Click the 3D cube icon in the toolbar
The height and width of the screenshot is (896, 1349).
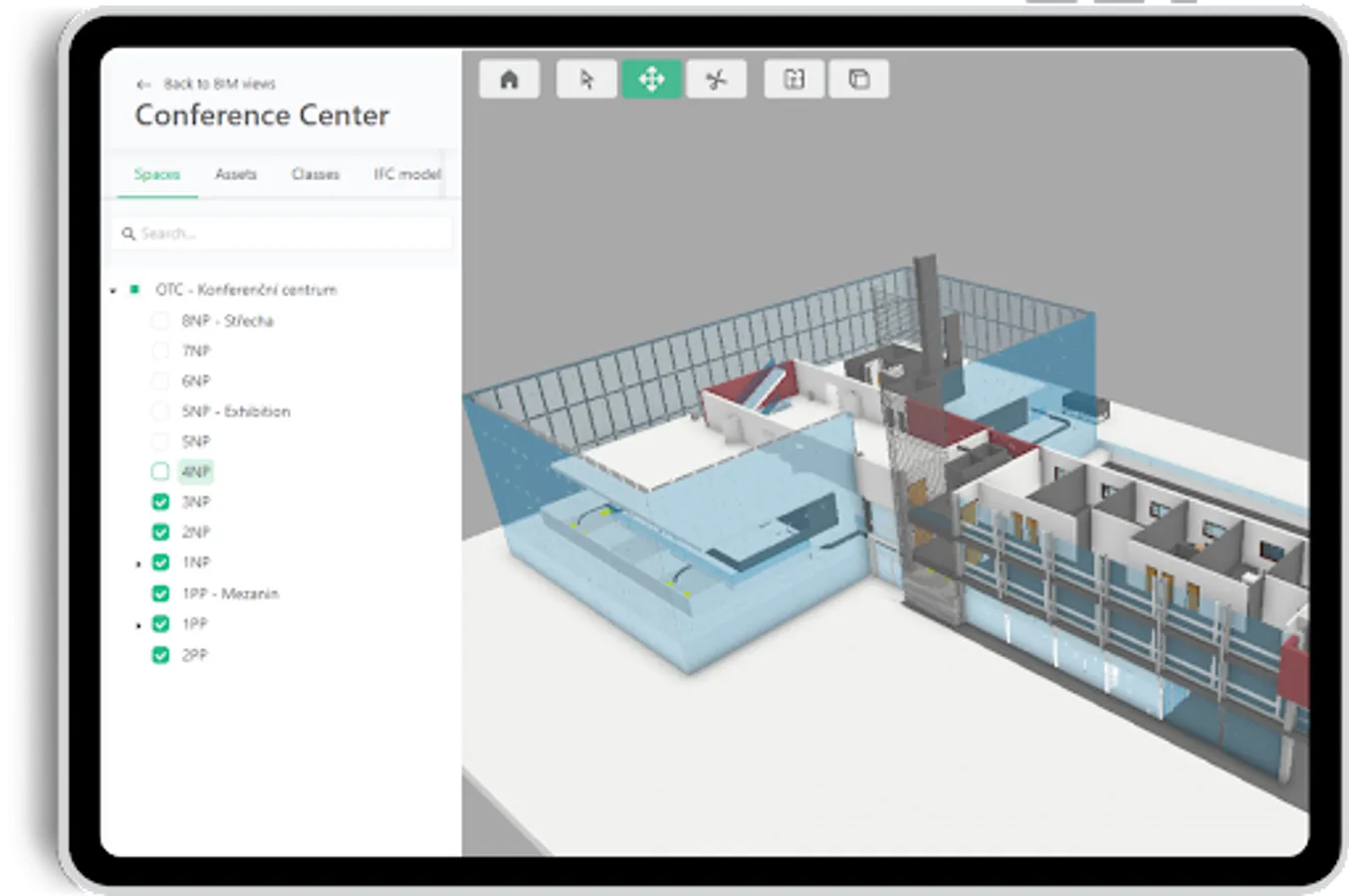pos(859,80)
